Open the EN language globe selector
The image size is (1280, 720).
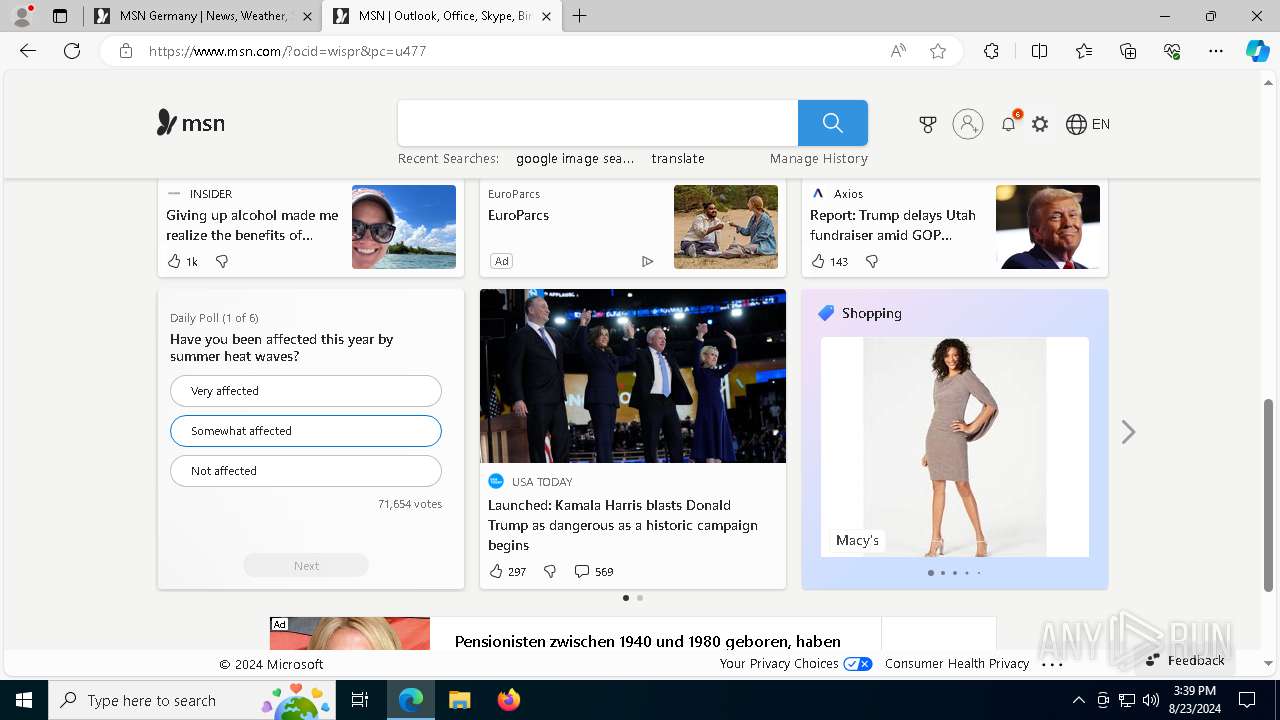point(1088,124)
